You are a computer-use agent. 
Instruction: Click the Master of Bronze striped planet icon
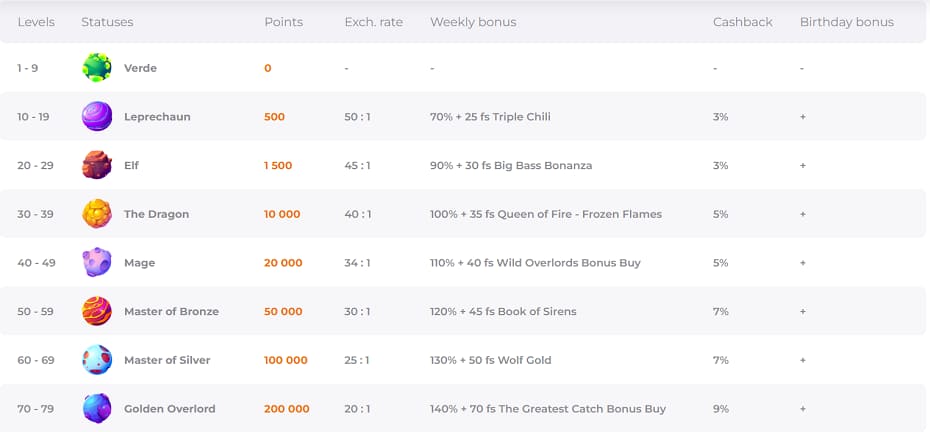(x=97, y=311)
